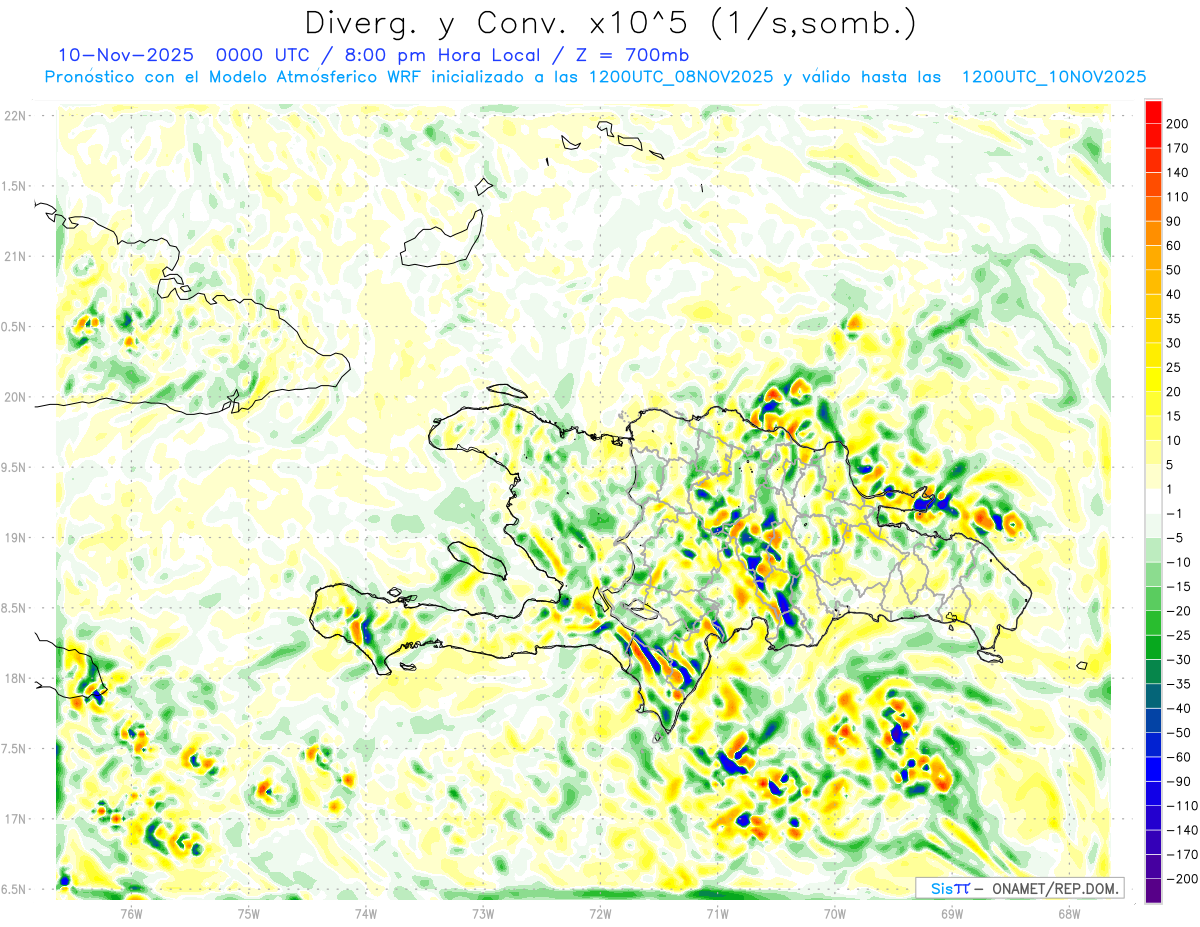Click the "-1" color bar label
Viewport: 1200px width, 927px height.
click(1176, 513)
